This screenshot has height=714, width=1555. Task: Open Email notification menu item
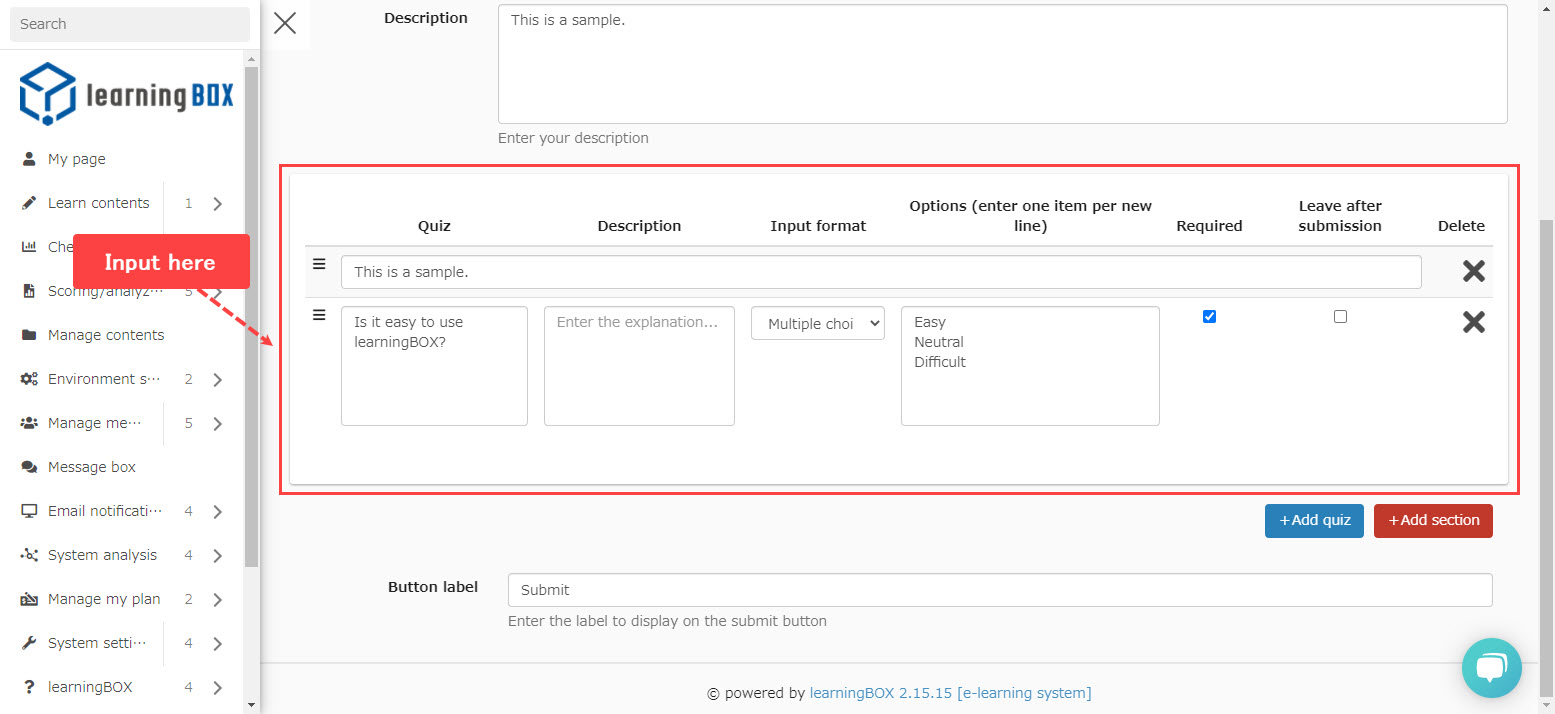pyautogui.click(x=104, y=511)
